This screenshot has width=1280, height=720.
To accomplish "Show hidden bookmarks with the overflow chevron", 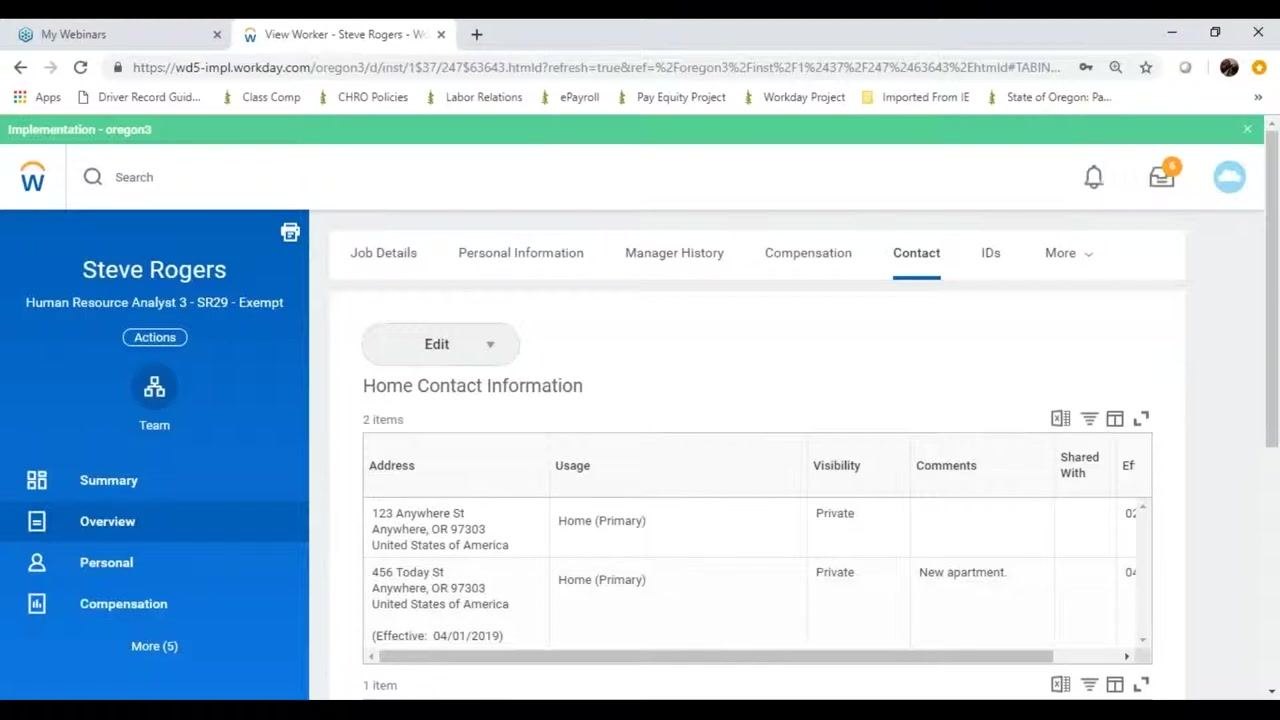I will (x=1258, y=97).
